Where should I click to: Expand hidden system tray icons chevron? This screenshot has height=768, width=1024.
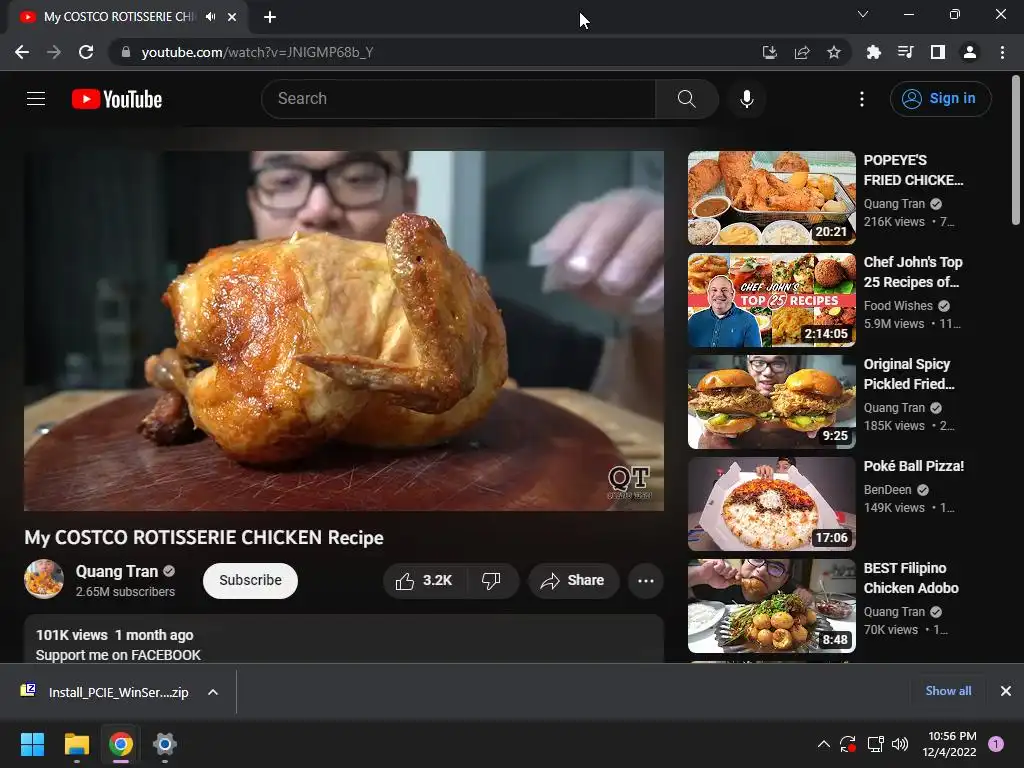pyautogui.click(x=824, y=744)
